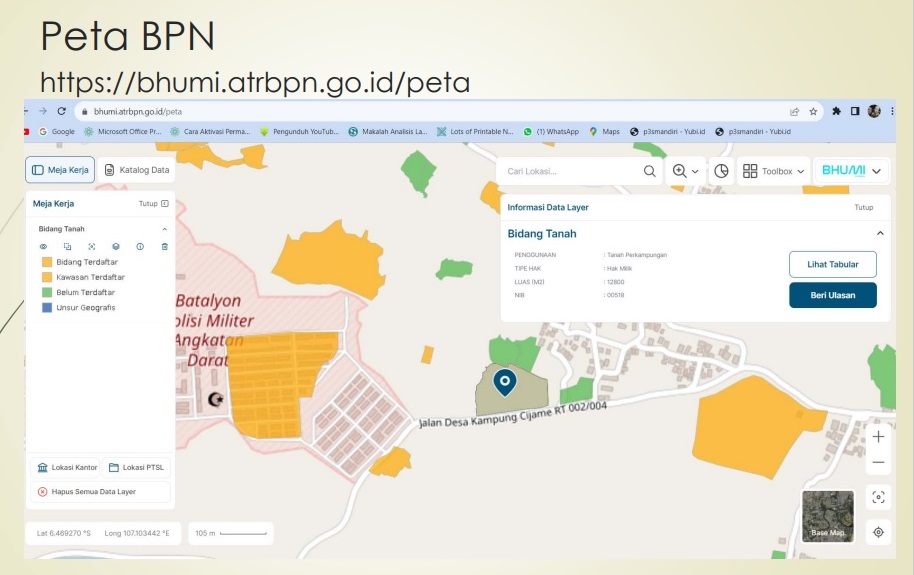
Task: Bookmark page with the star icon
Action: pos(814,112)
